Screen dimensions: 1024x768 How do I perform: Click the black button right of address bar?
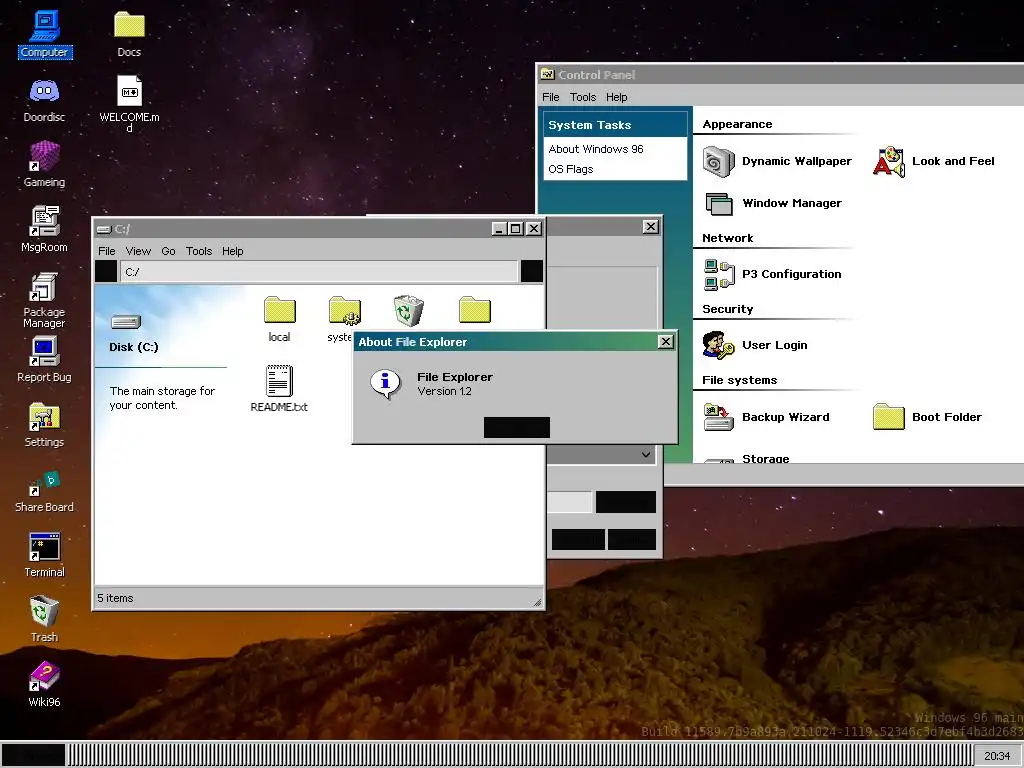point(532,271)
